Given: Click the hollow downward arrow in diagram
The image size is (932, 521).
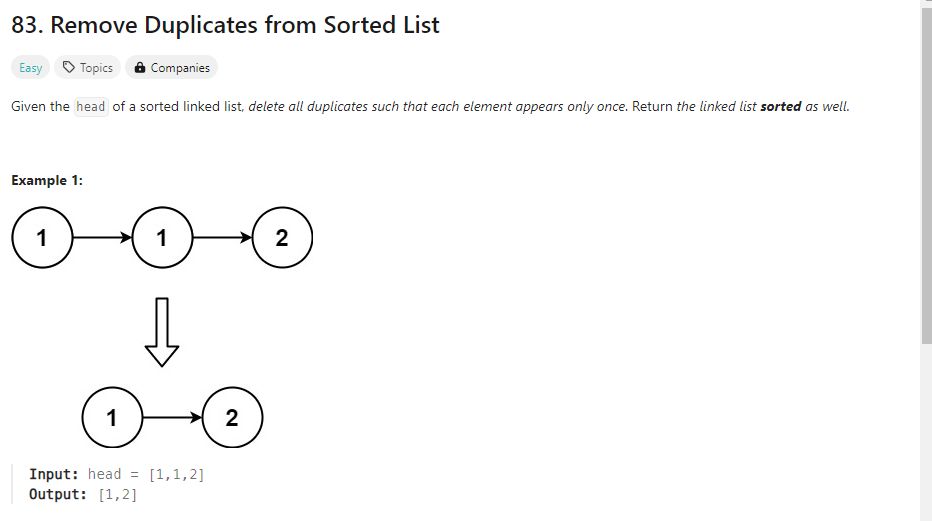Looking at the screenshot, I should pos(162,332).
